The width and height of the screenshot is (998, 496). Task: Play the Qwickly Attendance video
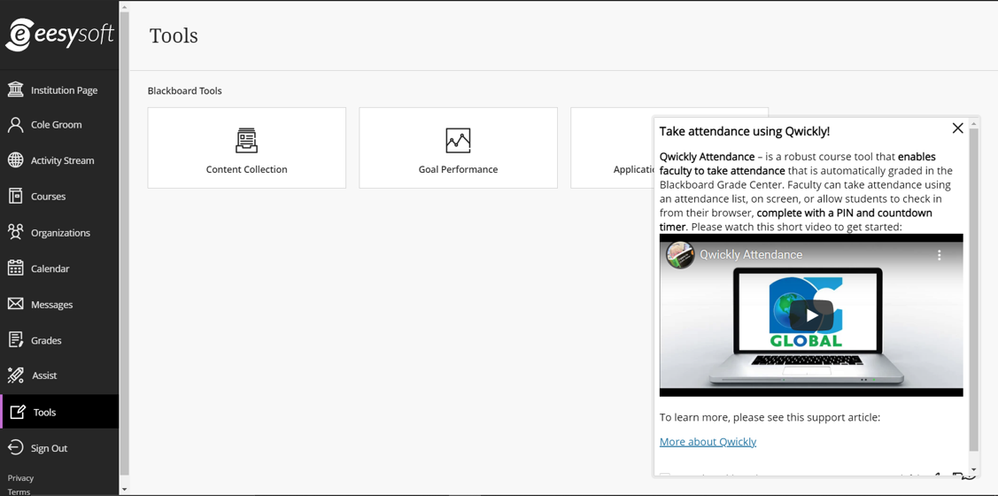pos(812,315)
